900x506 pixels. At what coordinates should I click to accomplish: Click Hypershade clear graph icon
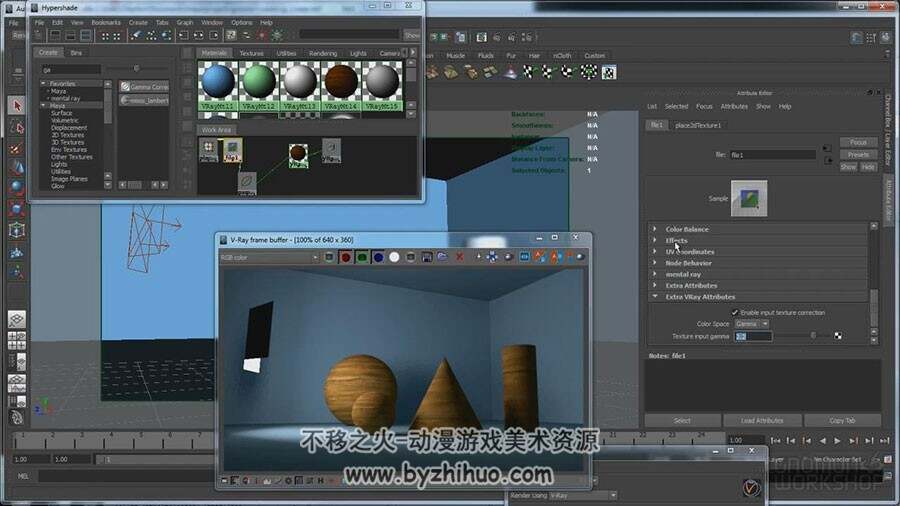tap(136, 36)
